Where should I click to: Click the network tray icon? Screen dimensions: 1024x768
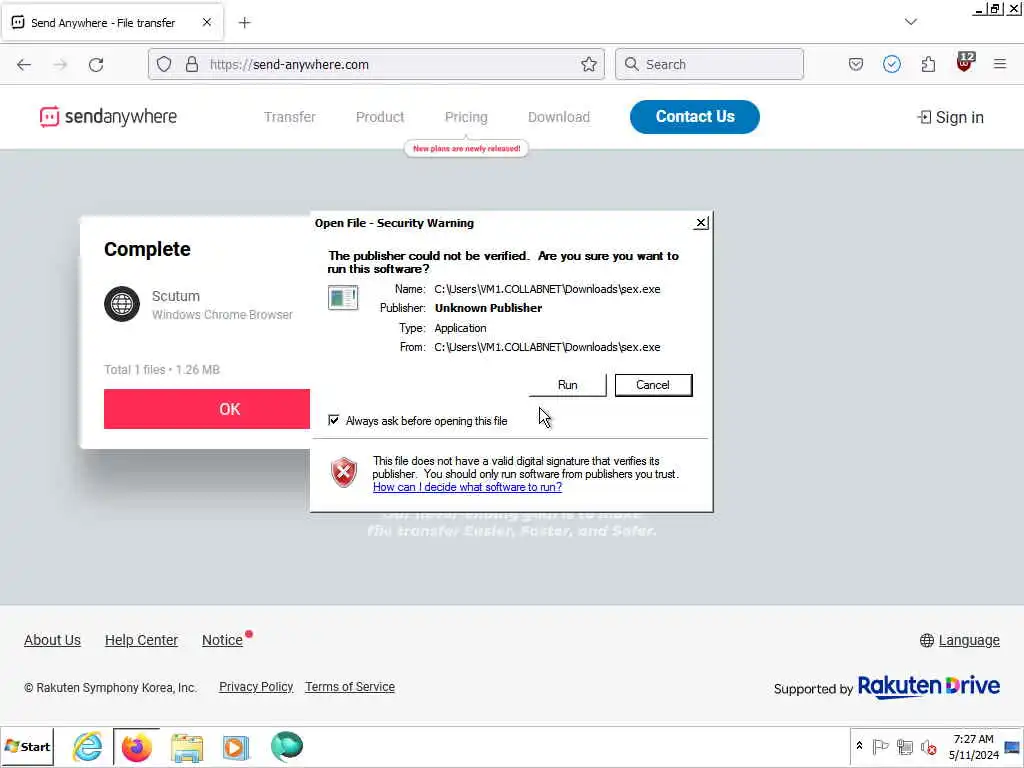click(904, 746)
